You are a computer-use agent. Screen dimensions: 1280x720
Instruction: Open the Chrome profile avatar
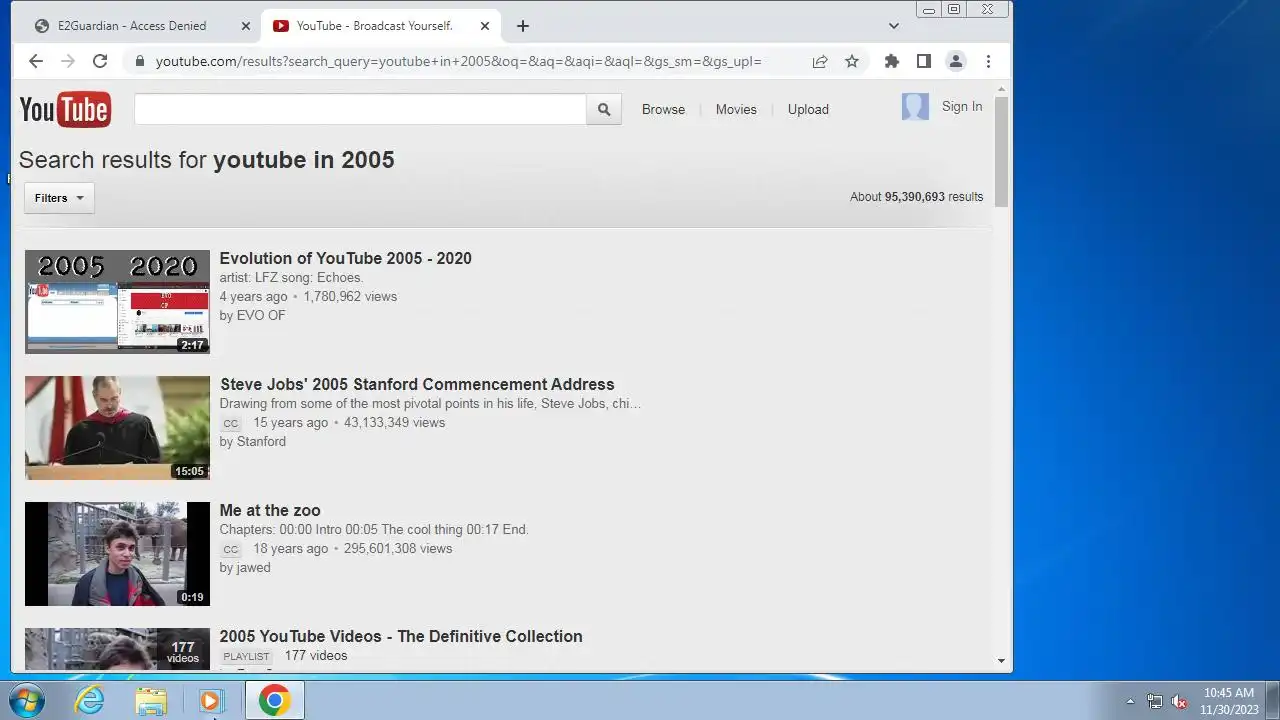pyautogui.click(x=956, y=61)
